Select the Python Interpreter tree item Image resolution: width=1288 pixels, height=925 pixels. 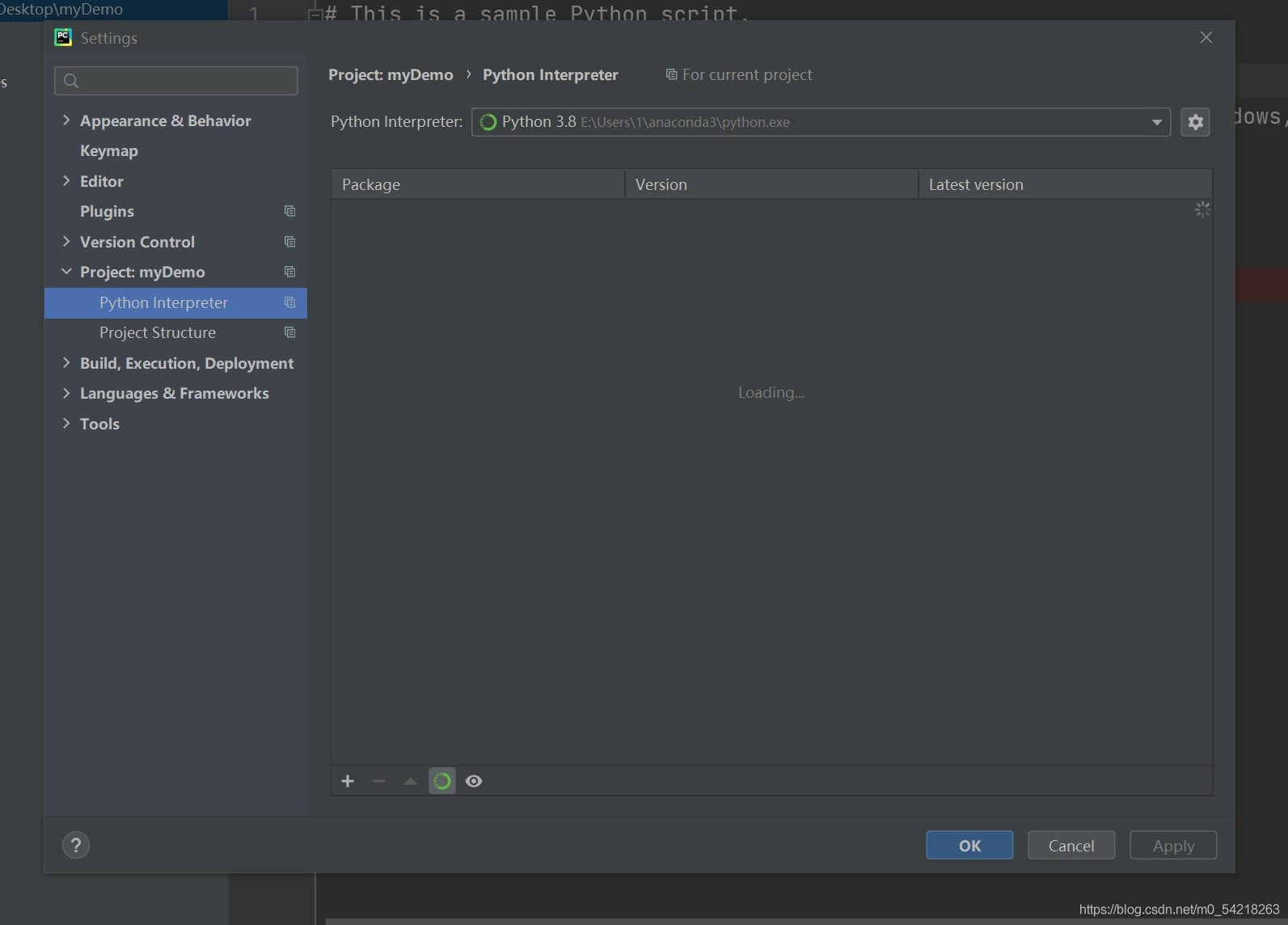point(175,302)
